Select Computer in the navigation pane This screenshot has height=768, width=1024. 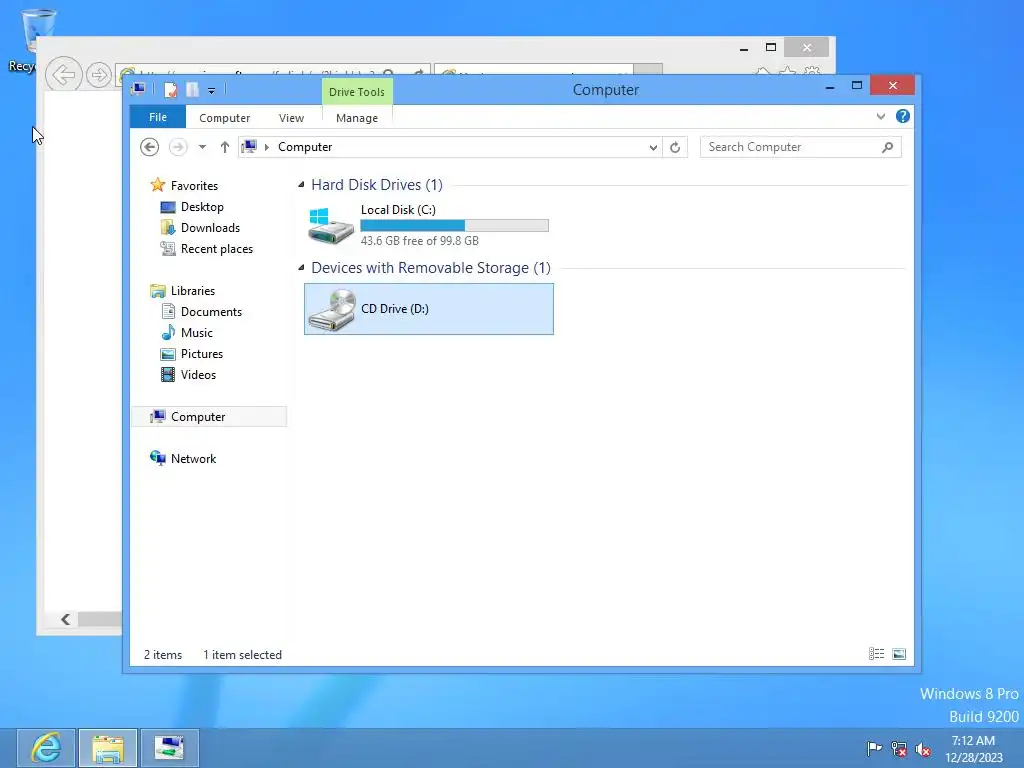click(x=209, y=417)
